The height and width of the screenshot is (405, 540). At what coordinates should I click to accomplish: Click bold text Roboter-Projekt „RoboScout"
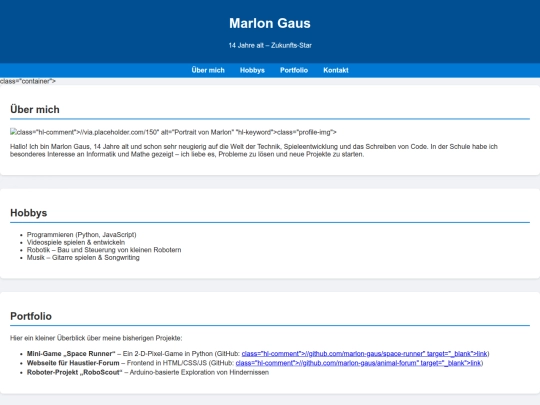point(74,372)
